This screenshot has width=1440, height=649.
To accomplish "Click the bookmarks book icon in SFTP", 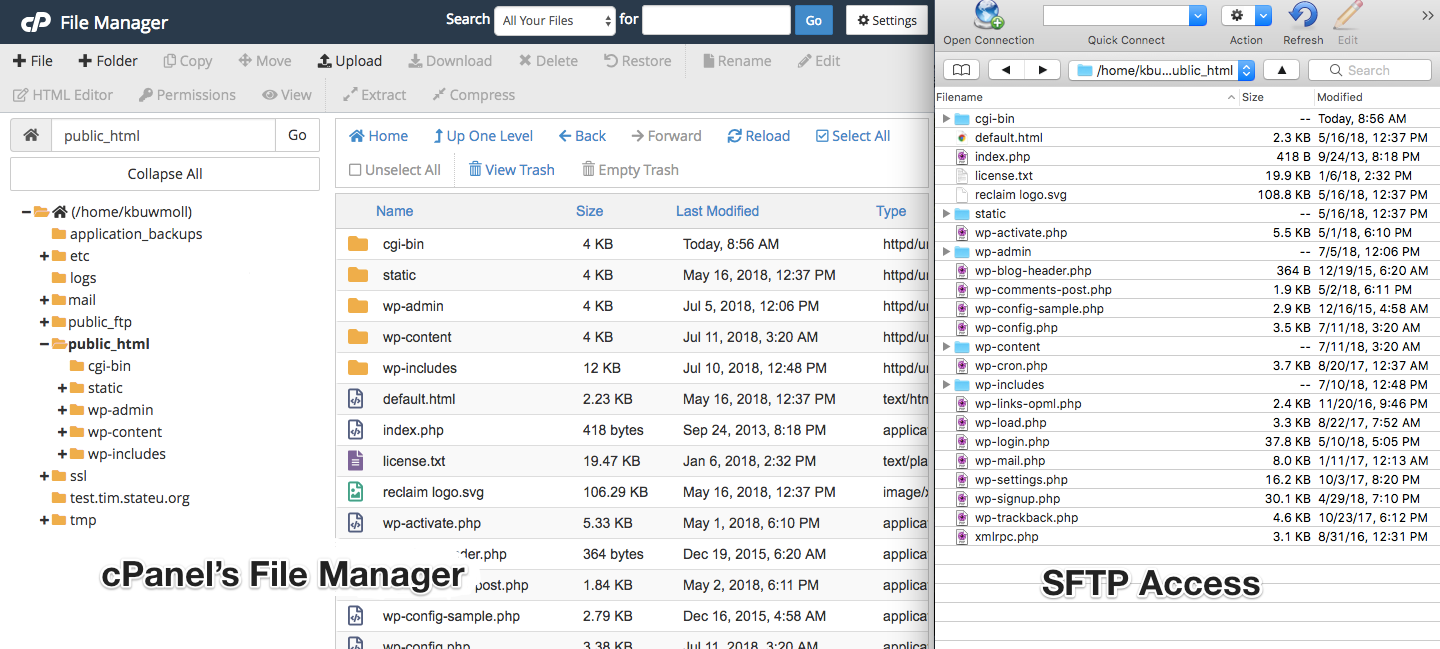I will (961, 70).
